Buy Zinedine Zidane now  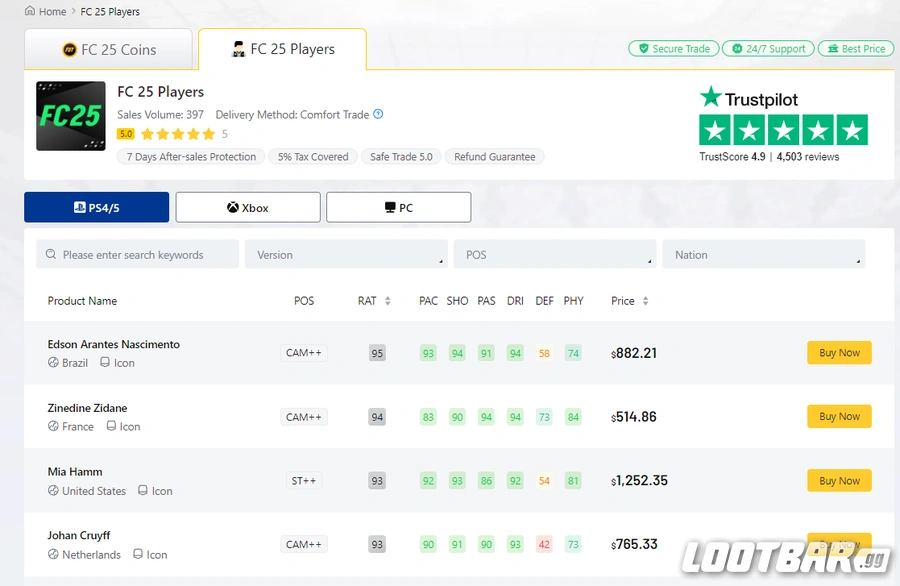click(x=839, y=416)
